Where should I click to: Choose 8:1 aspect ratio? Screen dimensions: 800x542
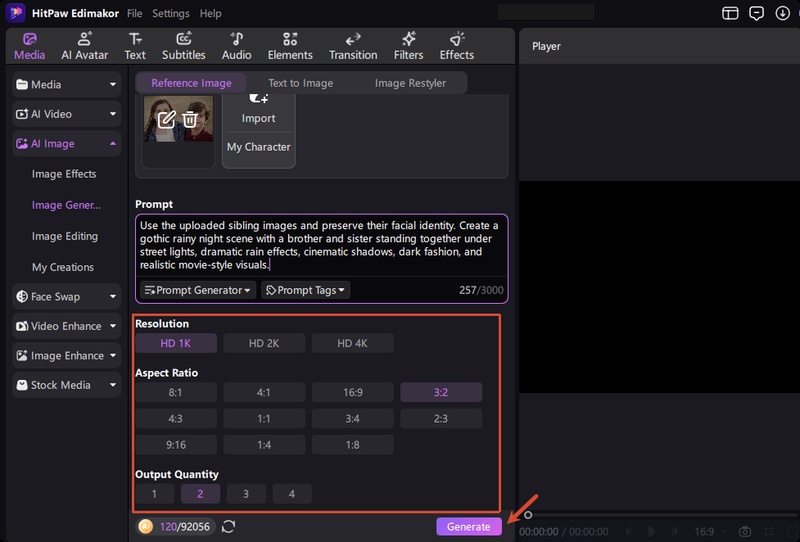[176, 392]
